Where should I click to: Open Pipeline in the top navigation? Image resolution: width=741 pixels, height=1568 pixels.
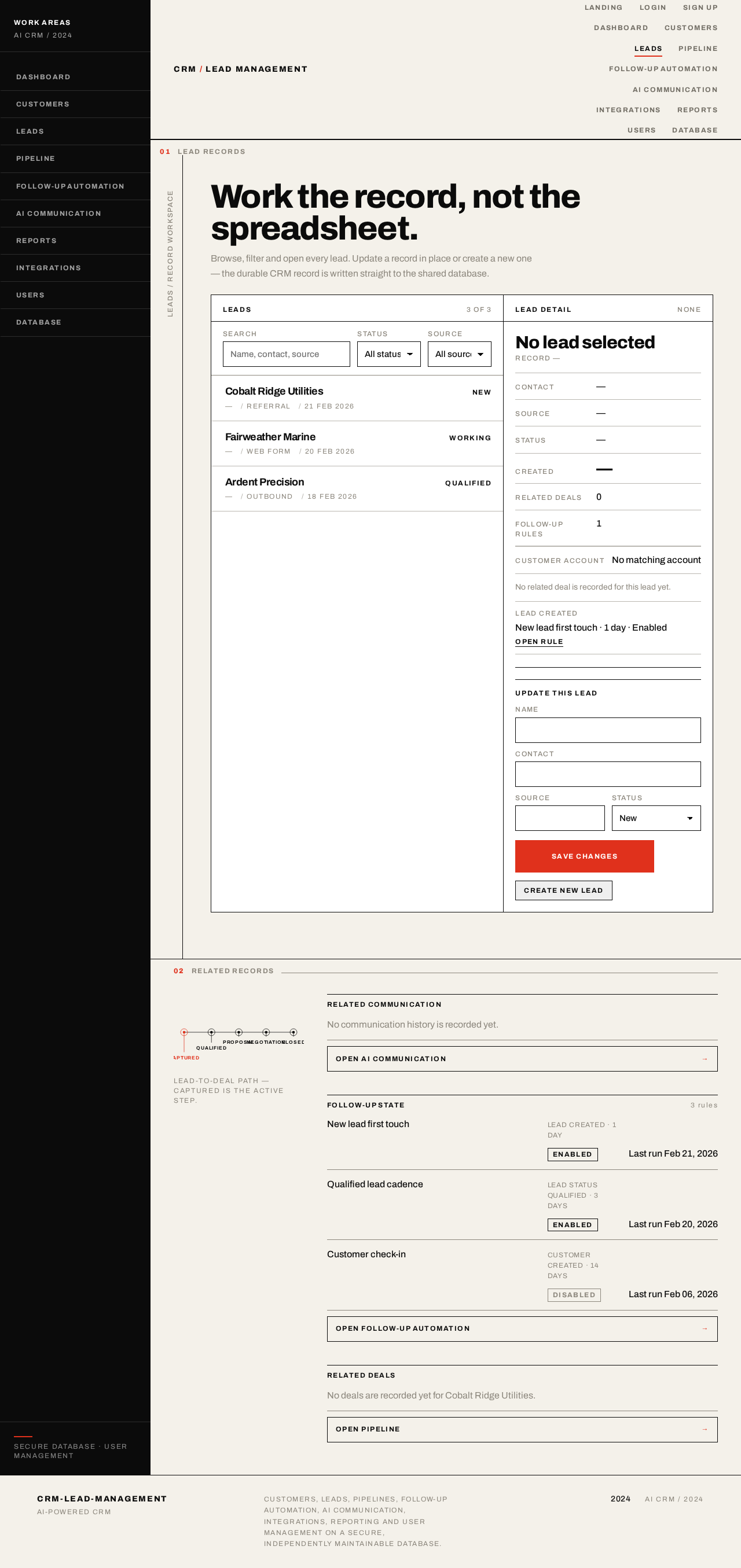[698, 49]
